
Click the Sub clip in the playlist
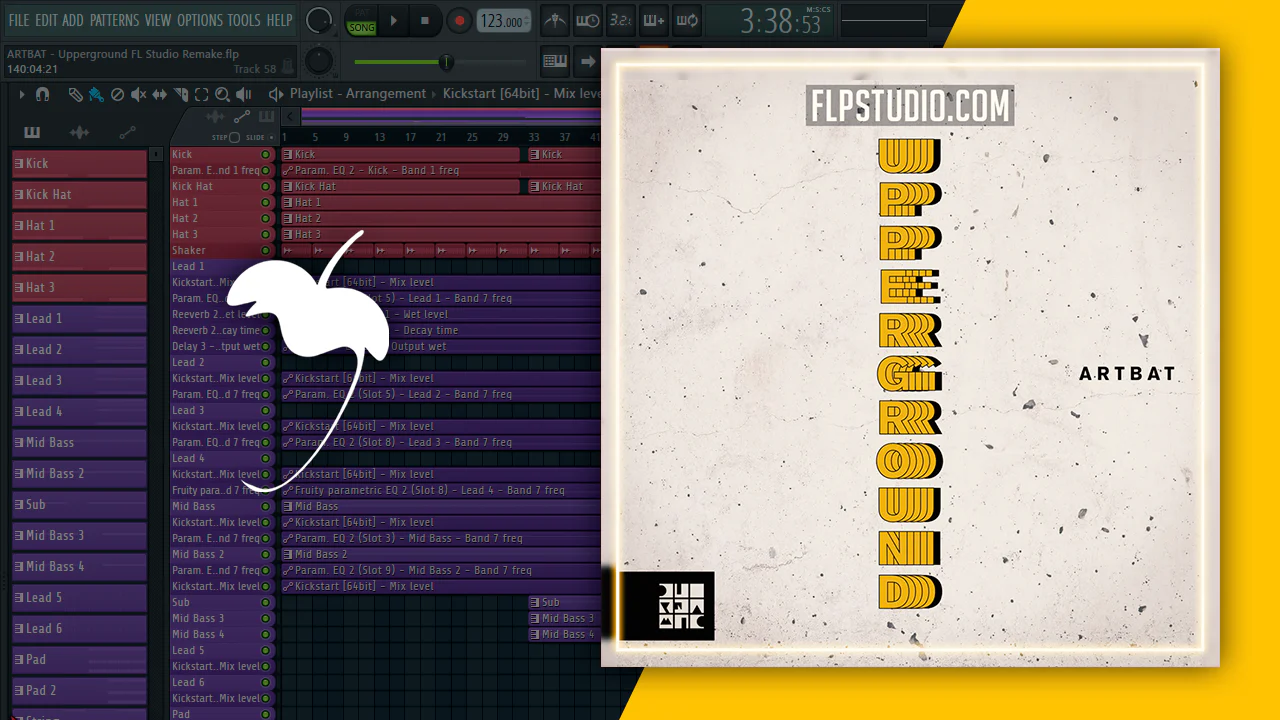pos(564,602)
